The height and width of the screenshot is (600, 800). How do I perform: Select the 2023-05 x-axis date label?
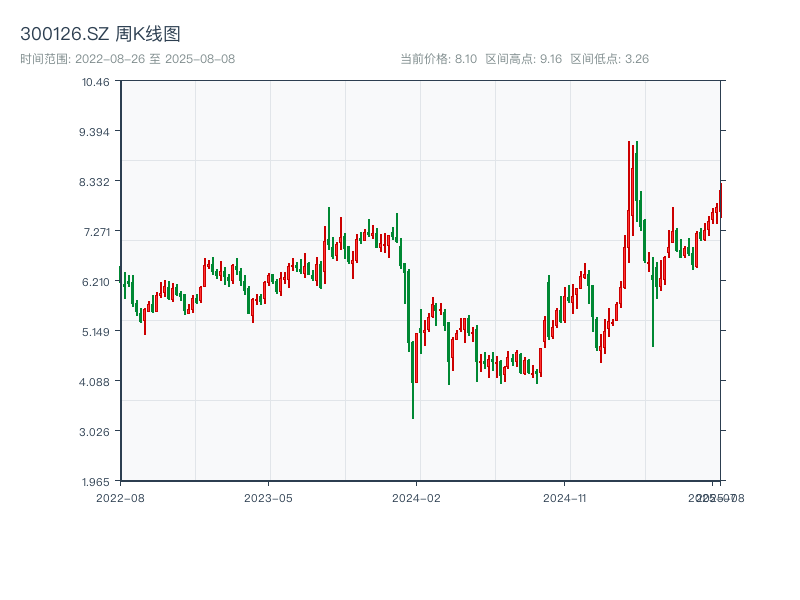coord(268,497)
